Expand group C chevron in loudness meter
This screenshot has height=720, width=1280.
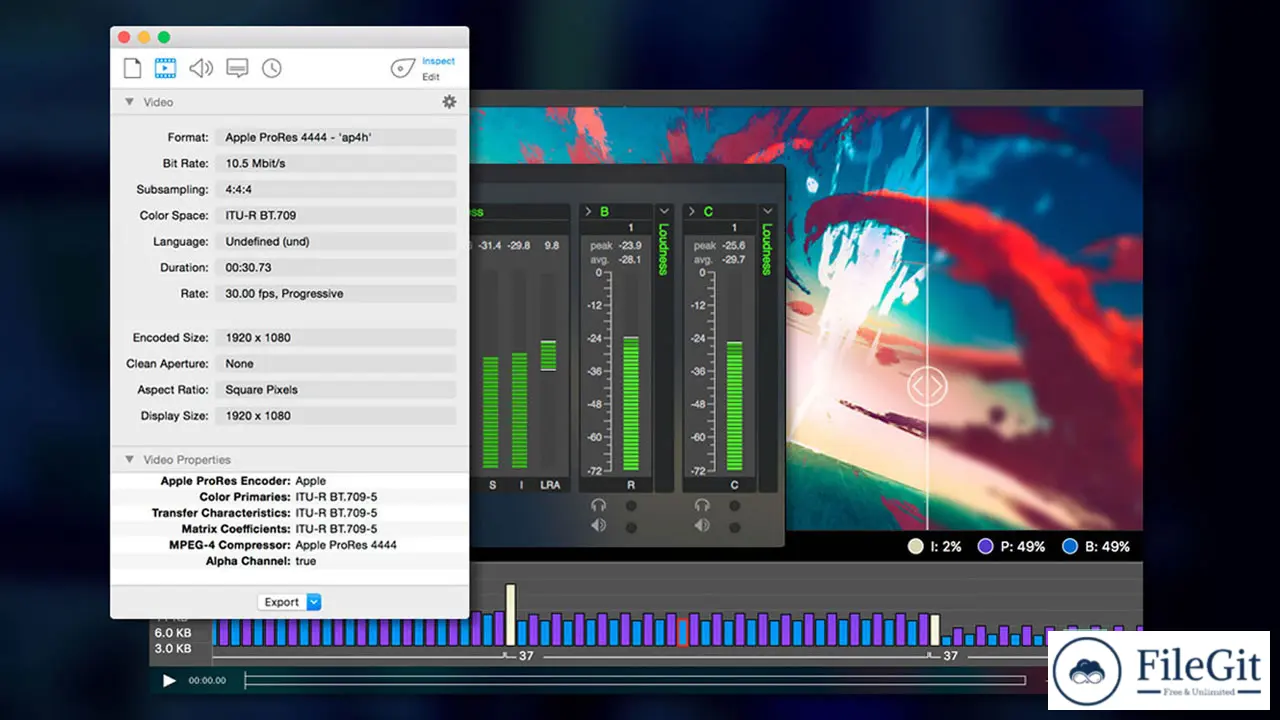pos(692,212)
